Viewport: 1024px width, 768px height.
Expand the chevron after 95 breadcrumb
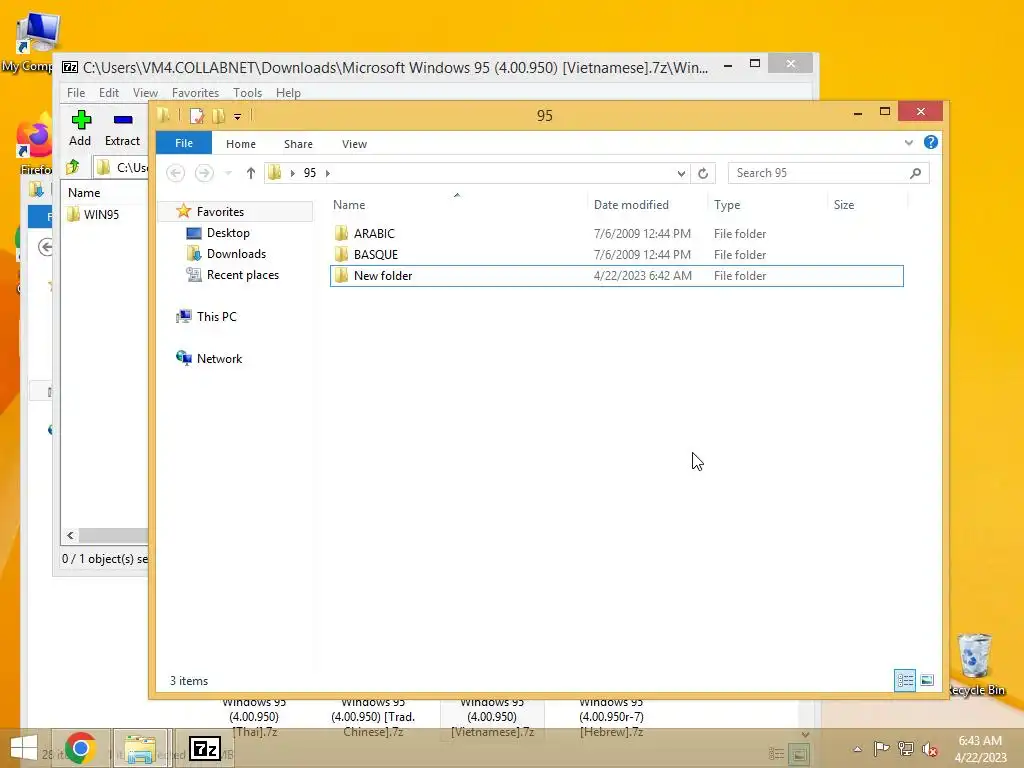tap(328, 173)
